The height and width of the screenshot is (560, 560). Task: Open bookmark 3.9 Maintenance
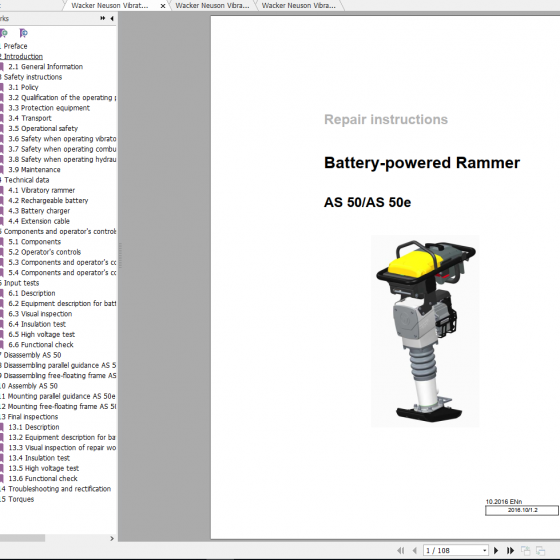[x=34, y=170]
